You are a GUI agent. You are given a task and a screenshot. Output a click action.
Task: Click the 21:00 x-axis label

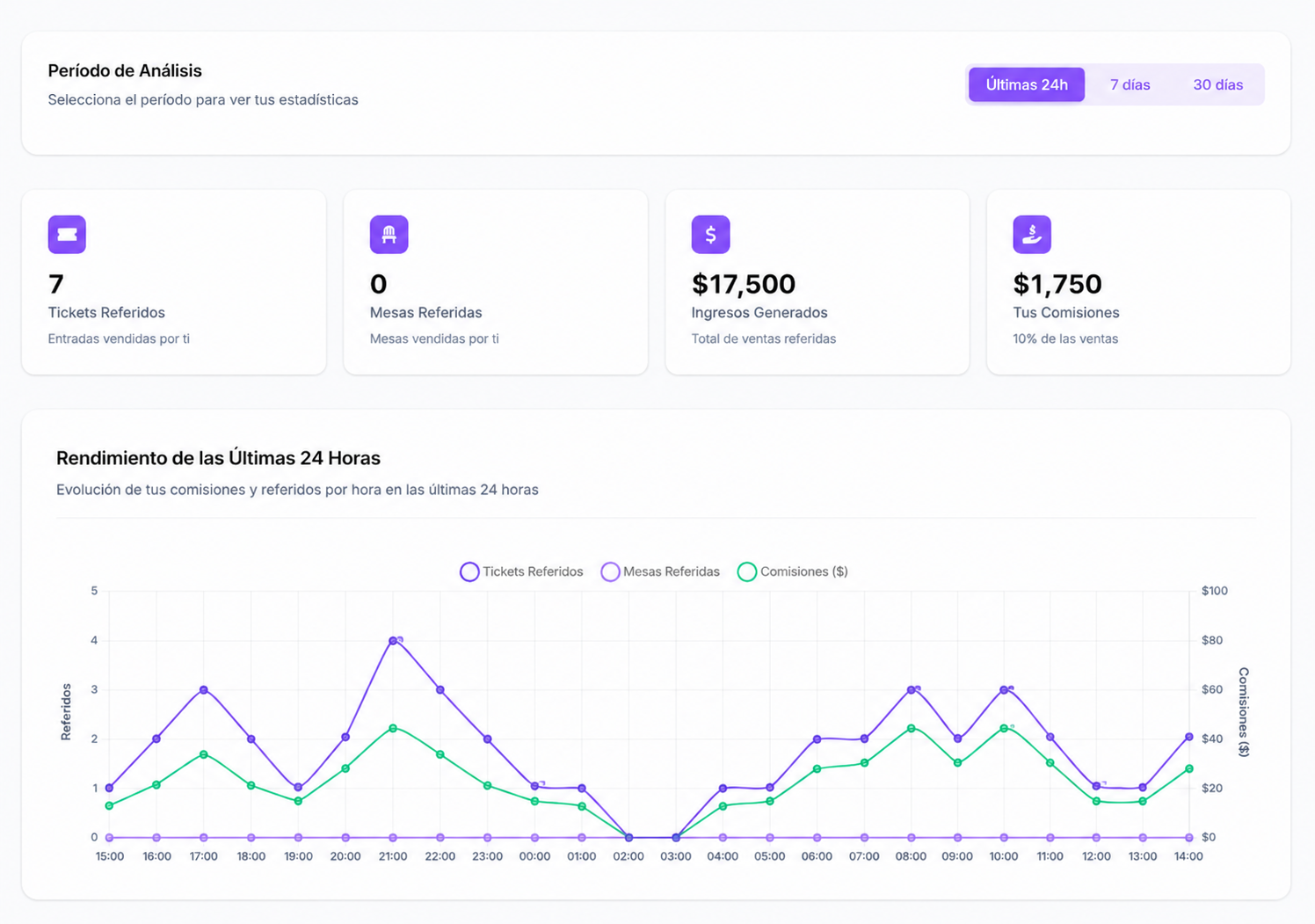tap(393, 856)
